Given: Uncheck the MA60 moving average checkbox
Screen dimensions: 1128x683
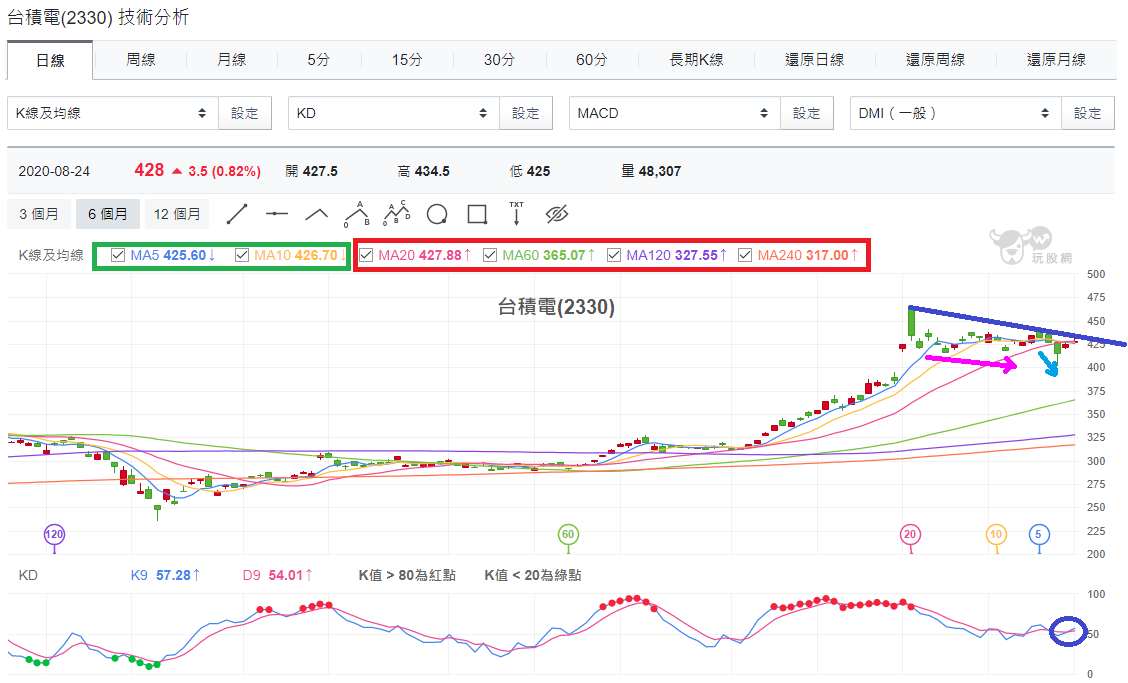Looking at the screenshot, I should pyautogui.click(x=490, y=255).
